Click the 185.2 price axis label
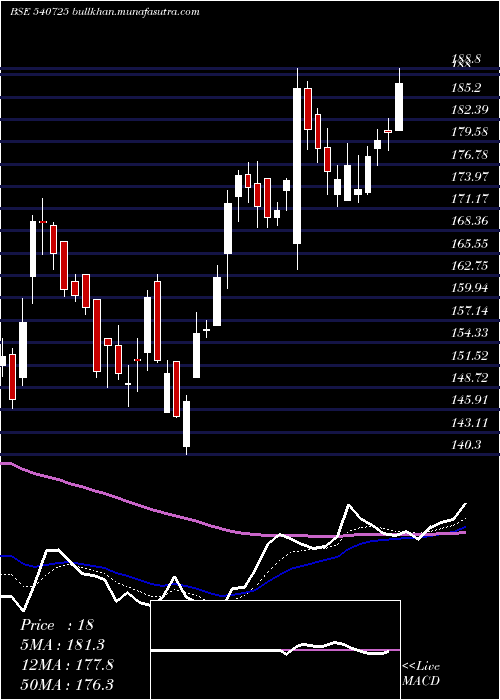 [x=467, y=88]
